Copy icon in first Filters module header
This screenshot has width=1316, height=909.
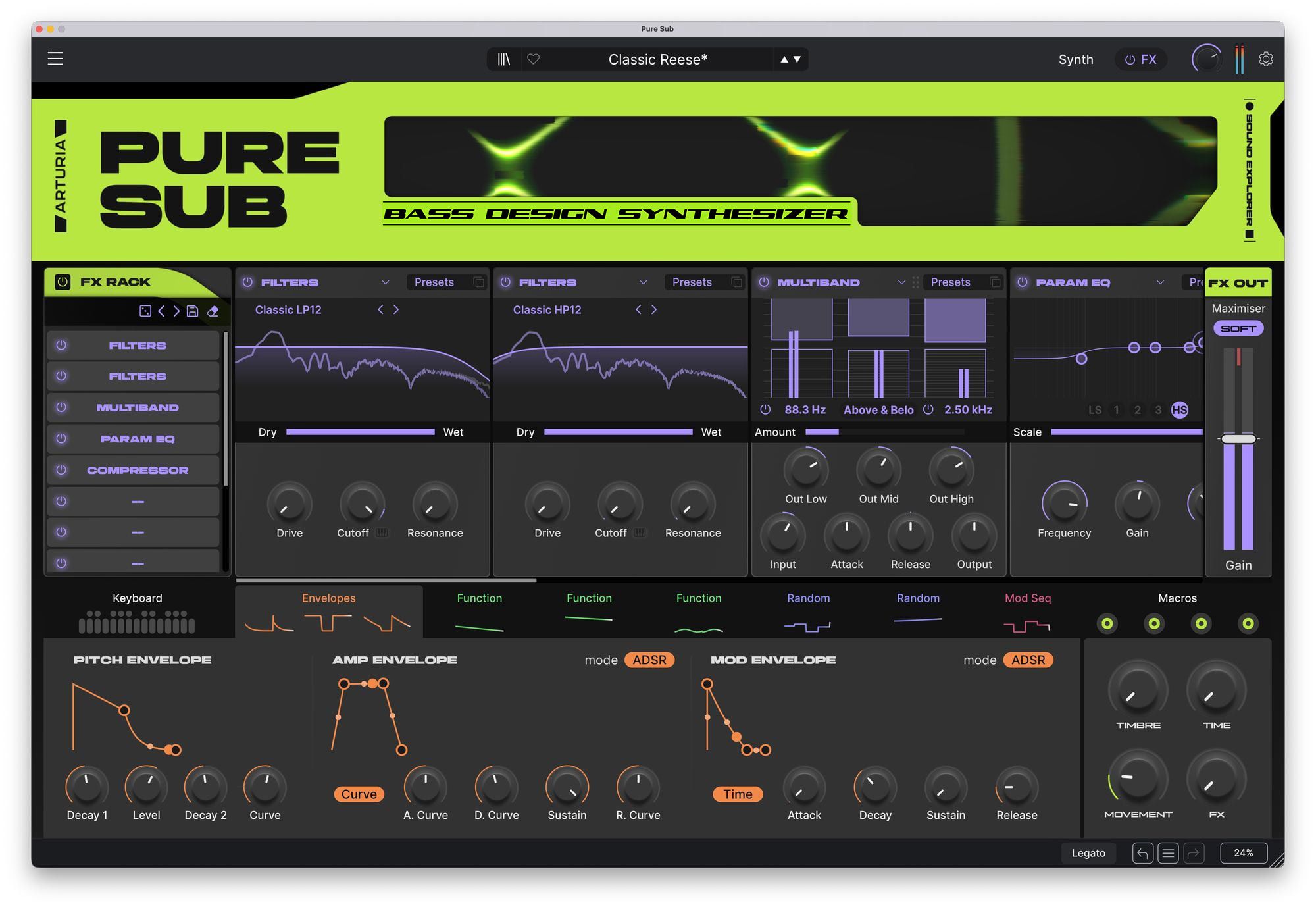(479, 282)
